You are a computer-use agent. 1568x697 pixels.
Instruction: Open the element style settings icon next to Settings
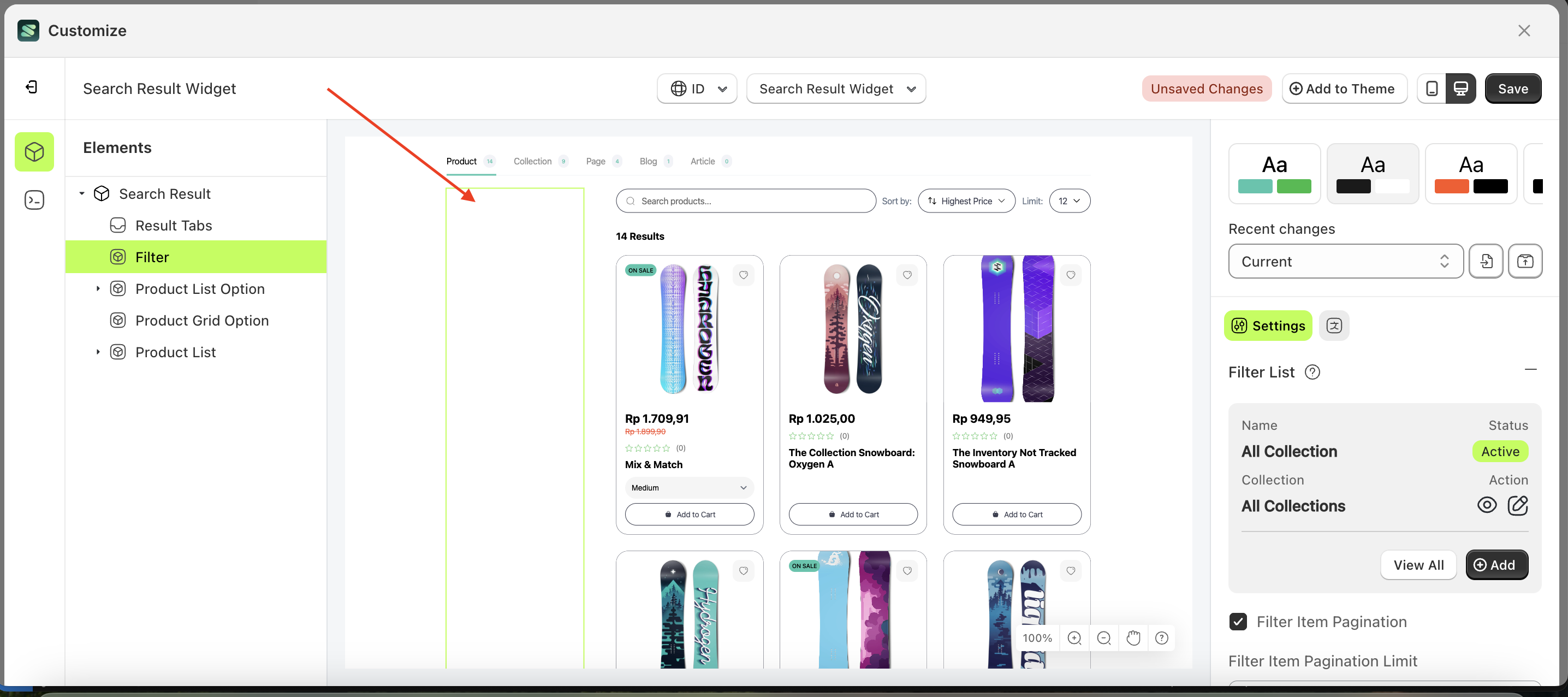[x=1334, y=326]
